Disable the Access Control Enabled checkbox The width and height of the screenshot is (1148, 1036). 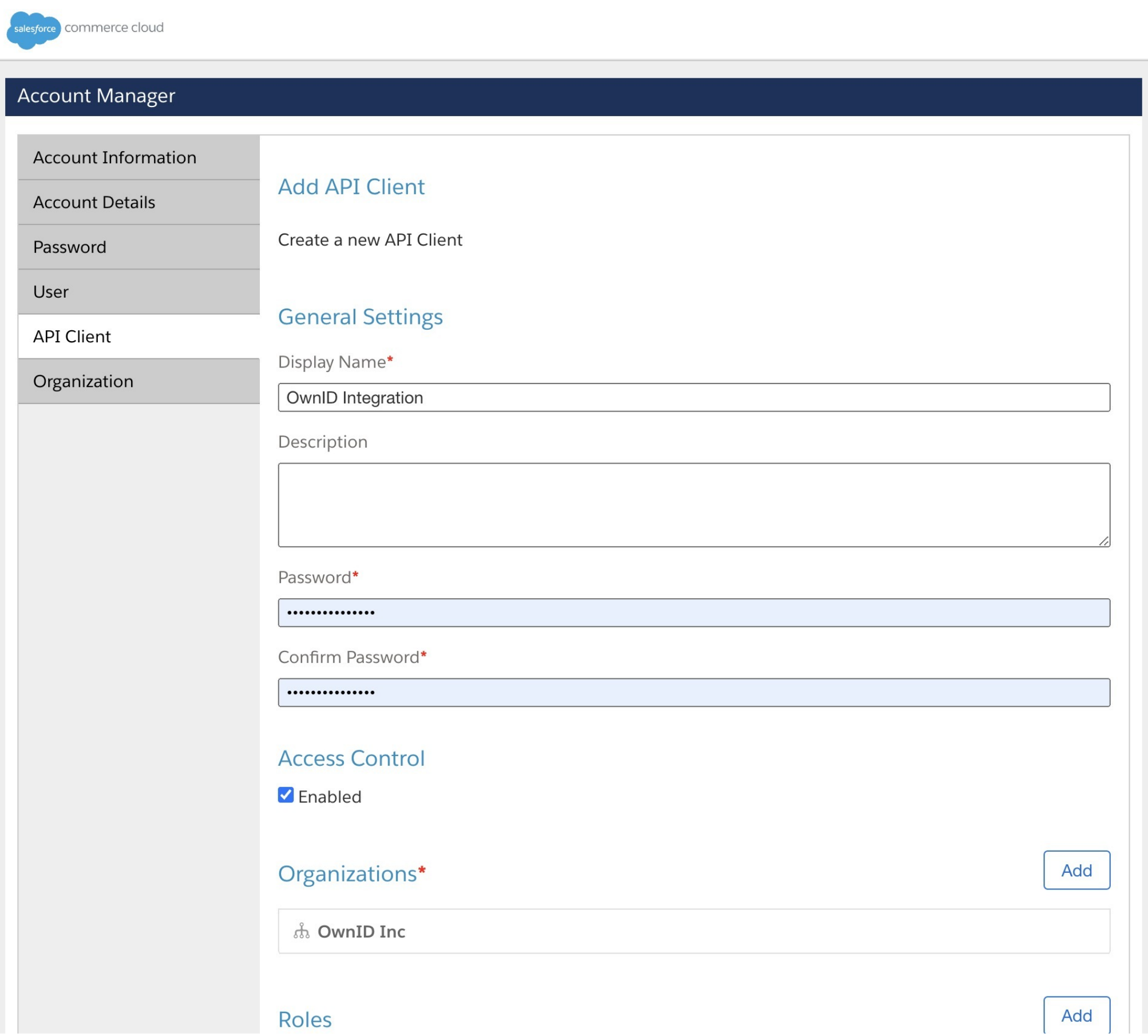coord(286,795)
